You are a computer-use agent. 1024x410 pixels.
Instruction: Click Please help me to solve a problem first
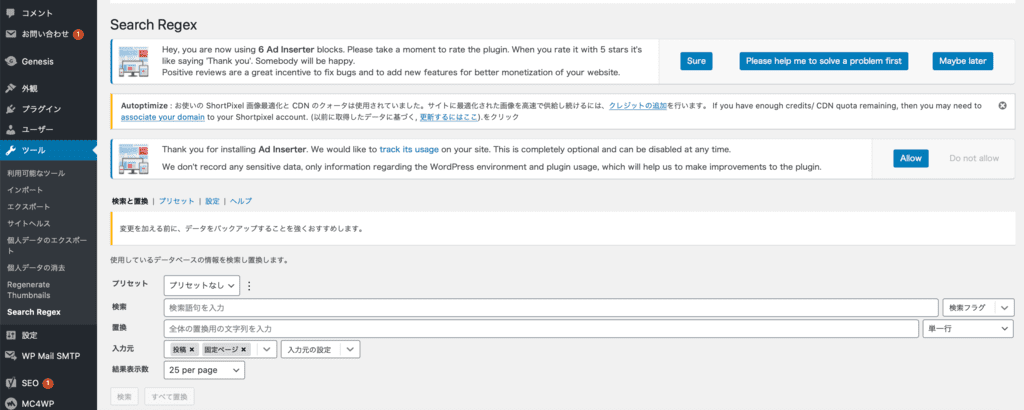coord(824,61)
